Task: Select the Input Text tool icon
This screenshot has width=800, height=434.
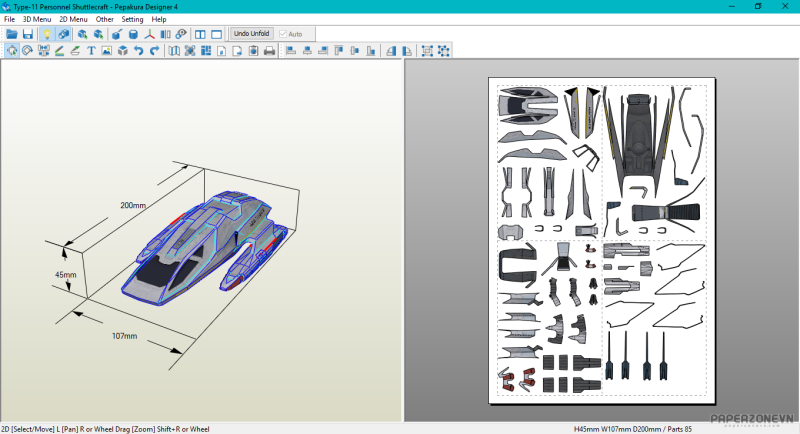Action: 91,51
